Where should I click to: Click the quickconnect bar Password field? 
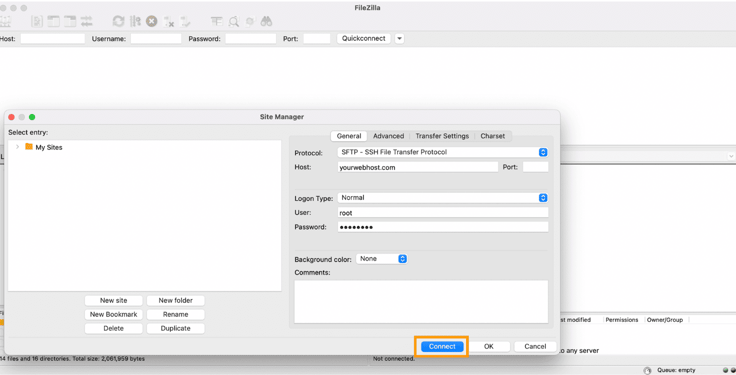pyautogui.click(x=251, y=38)
